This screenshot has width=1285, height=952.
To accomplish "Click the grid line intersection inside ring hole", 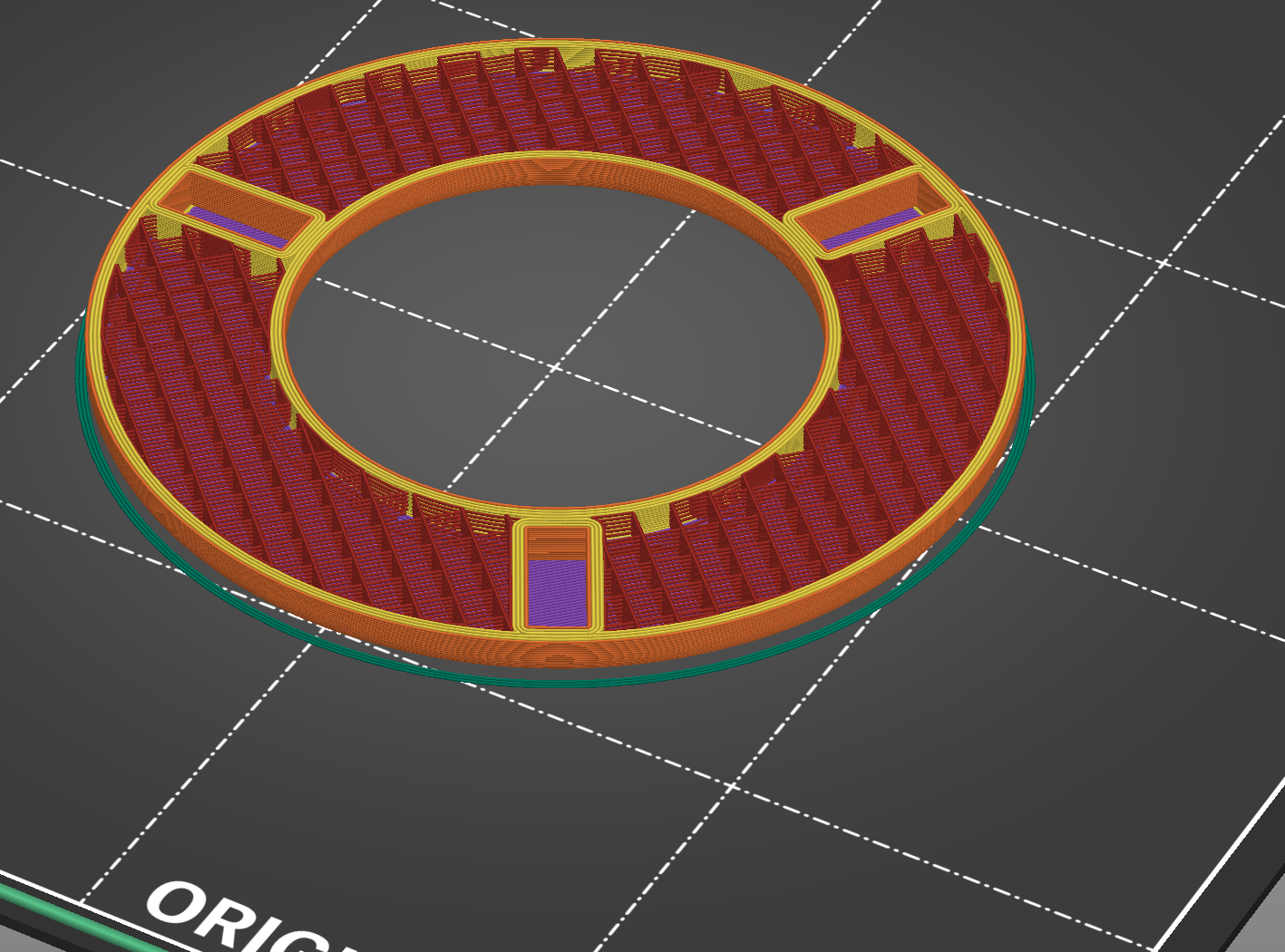I will tap(555, 366).
